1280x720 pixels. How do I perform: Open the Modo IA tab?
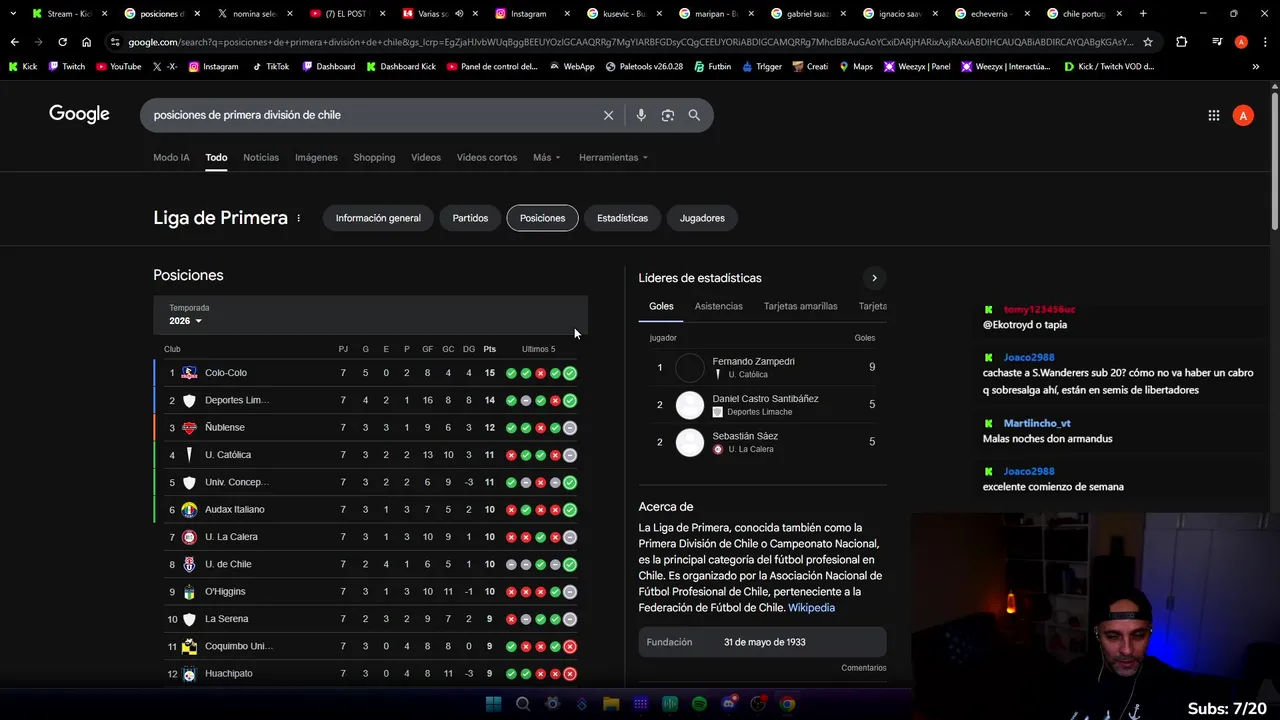coord(171,157)
